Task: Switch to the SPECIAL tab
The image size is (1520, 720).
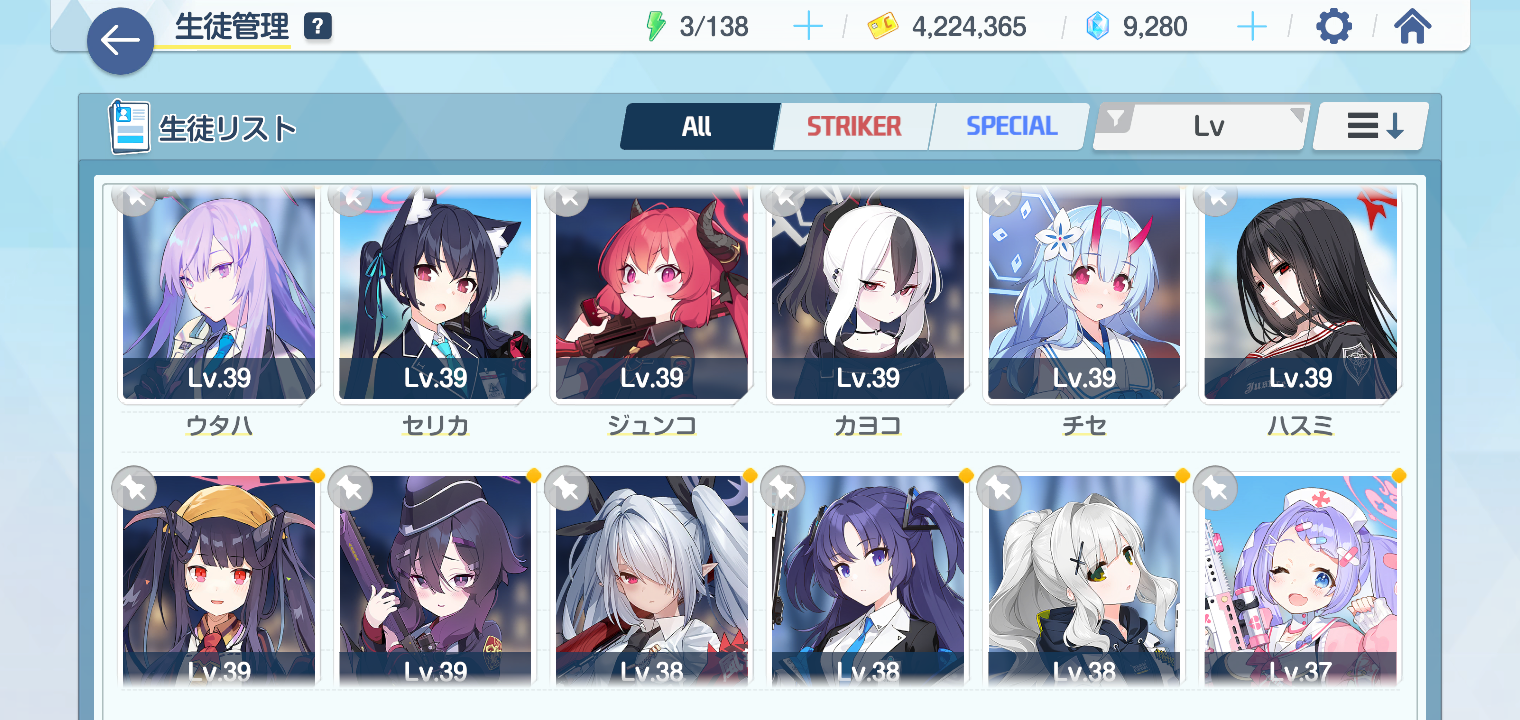Action: coord(1010,127)
